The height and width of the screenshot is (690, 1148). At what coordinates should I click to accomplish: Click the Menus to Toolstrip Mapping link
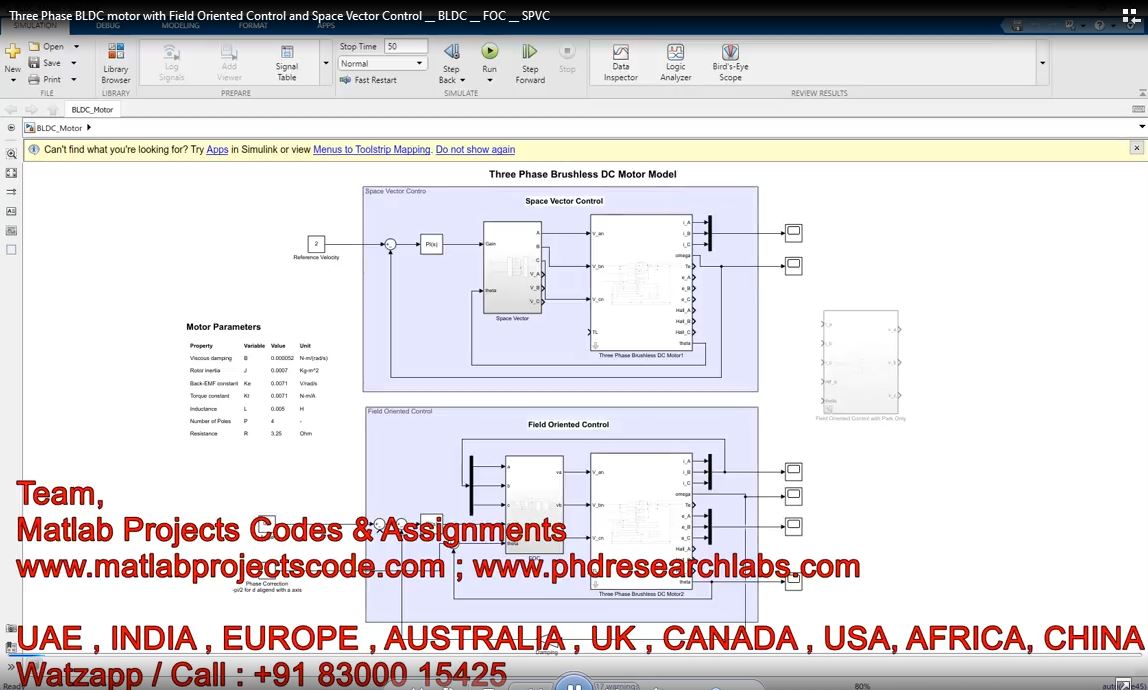click(371, 149)
